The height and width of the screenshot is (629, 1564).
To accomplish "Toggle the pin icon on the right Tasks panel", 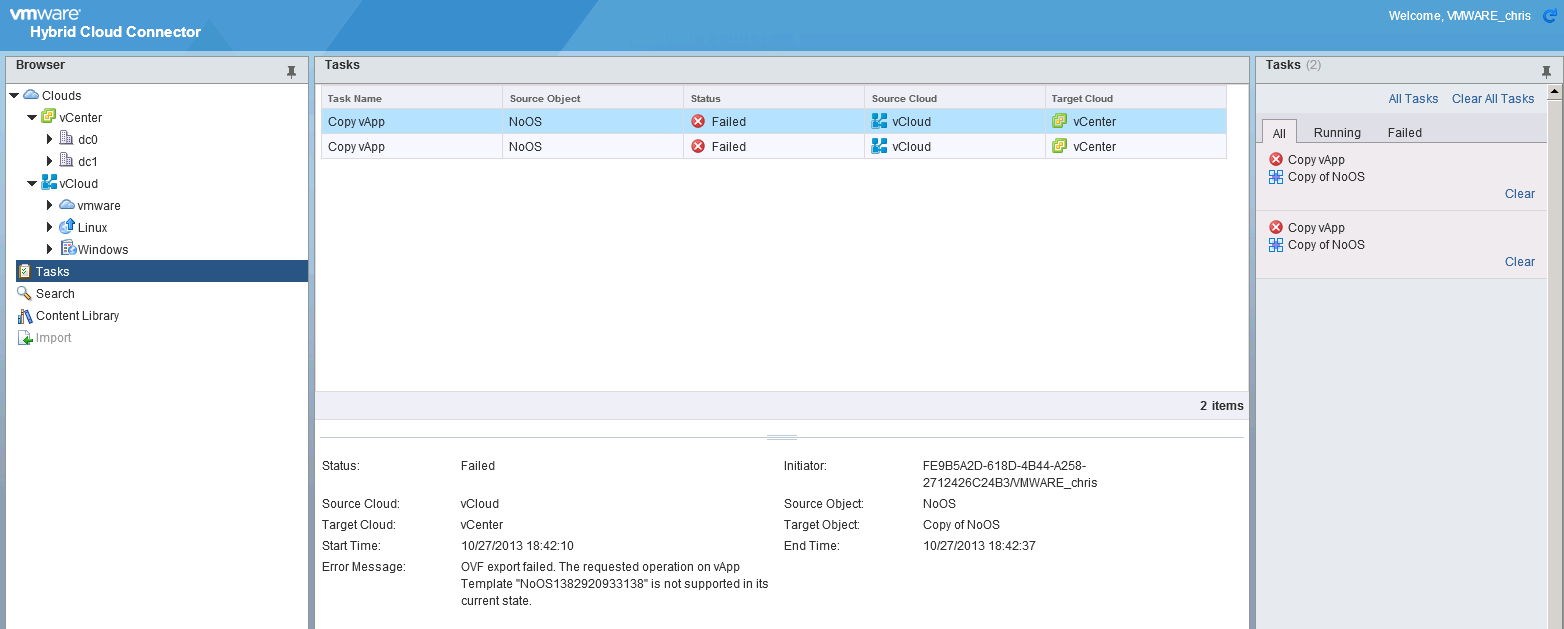I will [1546, 72].
